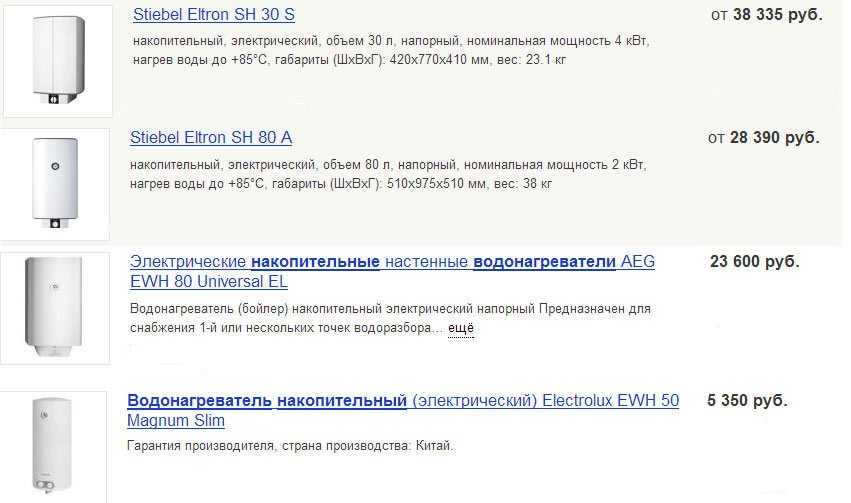Click the AEG EWH 80 heater thumbnail
This screenshot has height=503, width=851.
pos(55,308)
